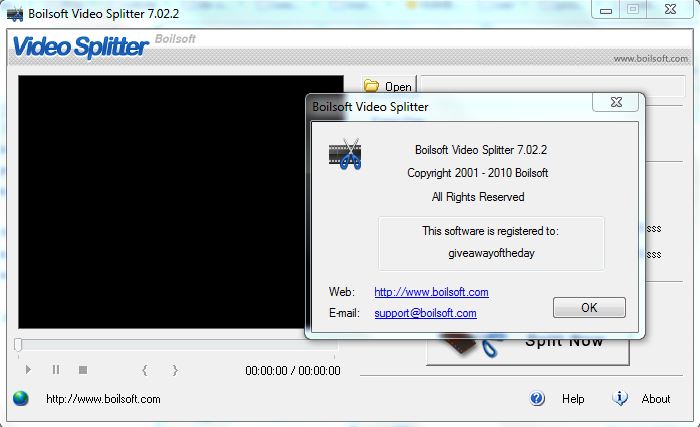This screenshot has height=427, width=700.
Task: Set start point with the left brace icon
Action: click(x=145, y=370)
